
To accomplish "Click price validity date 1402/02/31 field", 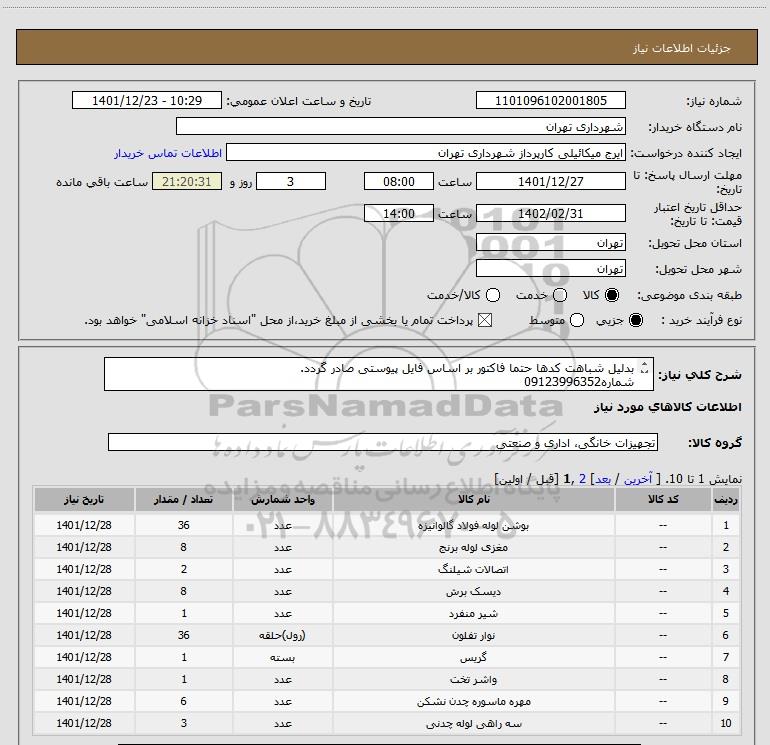I will (550, 214).
